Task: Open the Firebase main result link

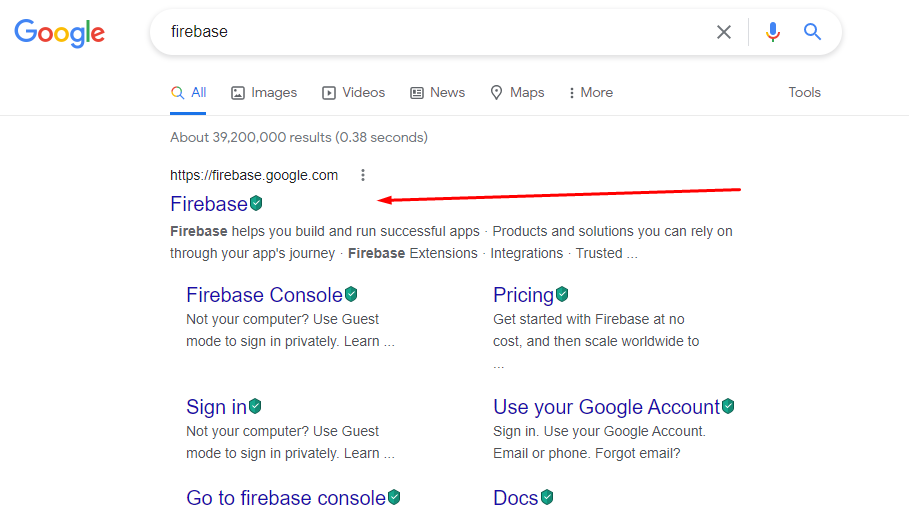Action: [208, 204]
